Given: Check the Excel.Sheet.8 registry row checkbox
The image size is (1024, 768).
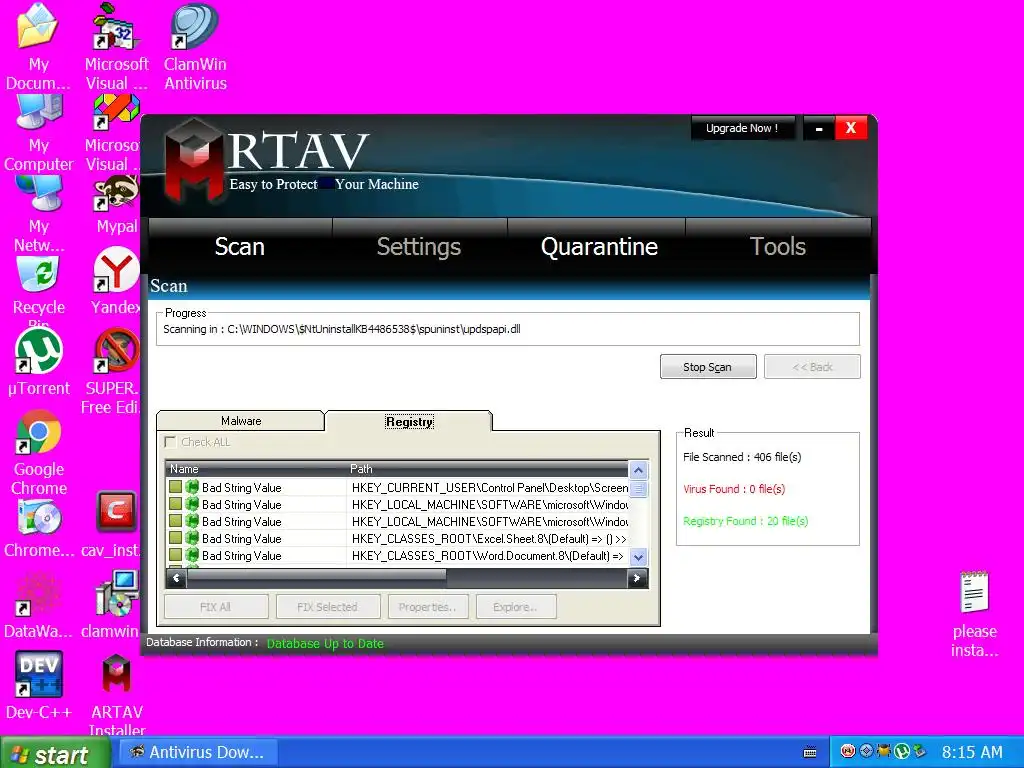Looking at the screenshot, I should coord(175,538).
